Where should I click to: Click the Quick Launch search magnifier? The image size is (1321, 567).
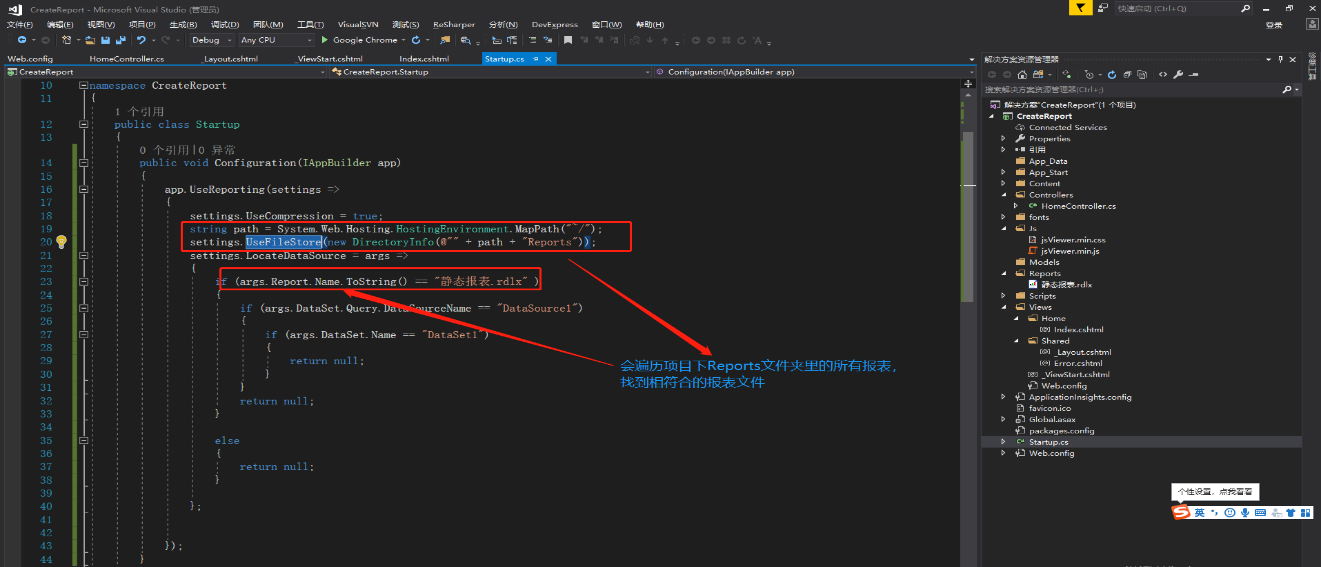tap(1245, 8)
